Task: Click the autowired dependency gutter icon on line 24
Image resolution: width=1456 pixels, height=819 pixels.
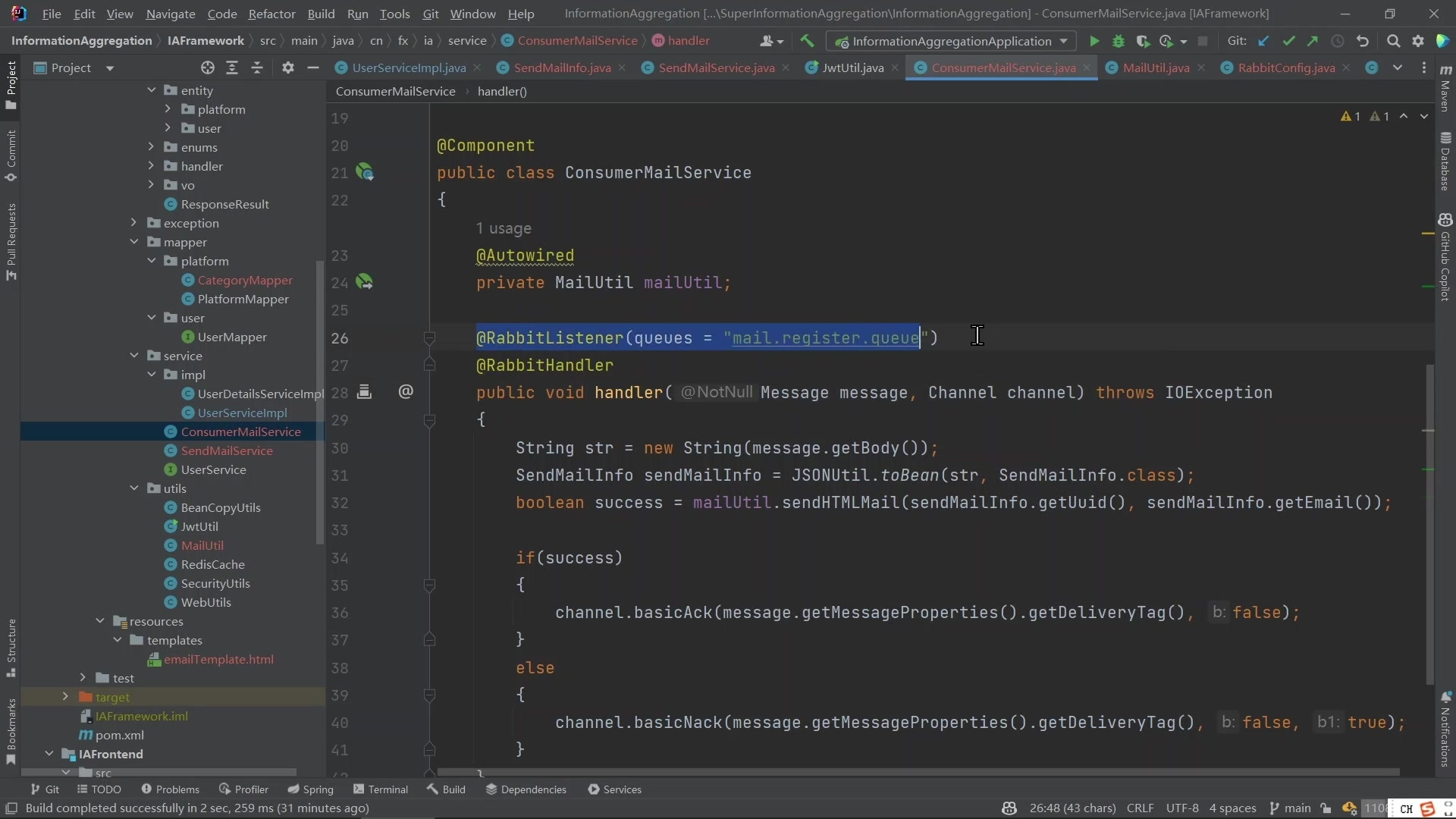Action: coord(365,282)
